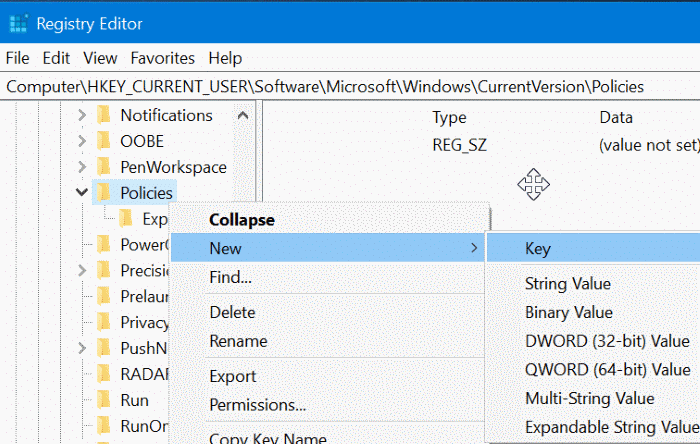Select the Run tree key label
Image resolution: width=700 pixels, height=444 pixels.
134,400
